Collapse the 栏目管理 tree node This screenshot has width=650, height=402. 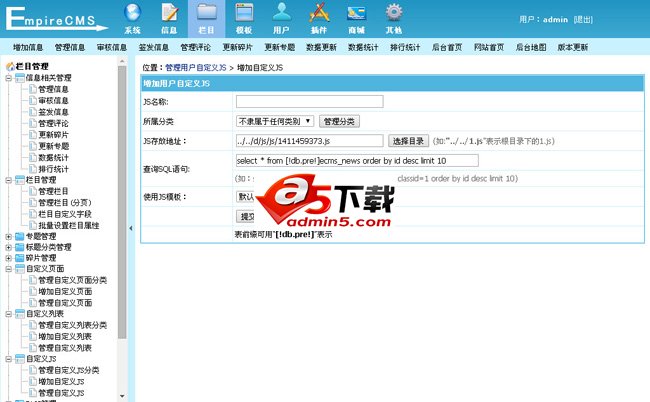(x=8, y=180)
